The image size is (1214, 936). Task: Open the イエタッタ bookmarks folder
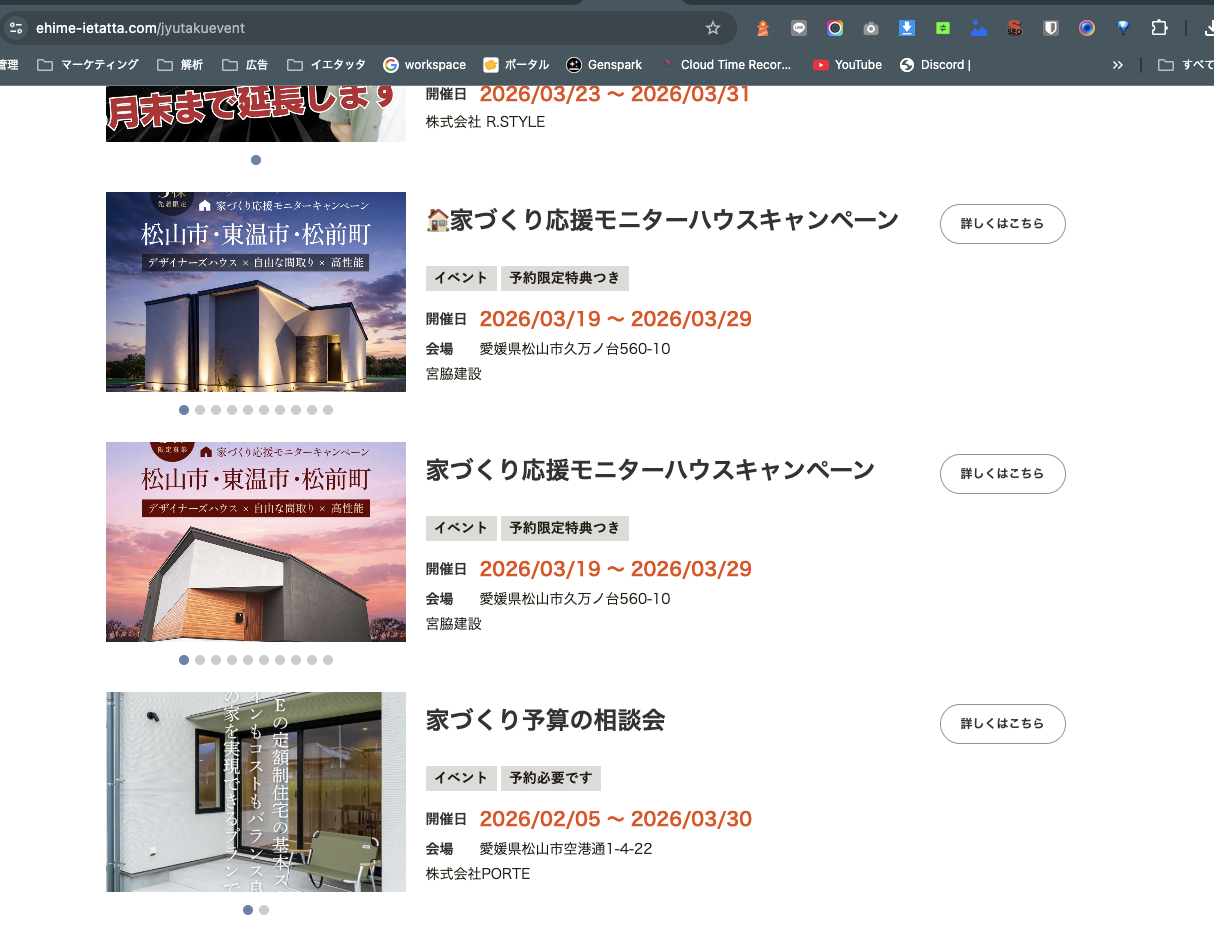pyautogui.click(x=326, y=65)
